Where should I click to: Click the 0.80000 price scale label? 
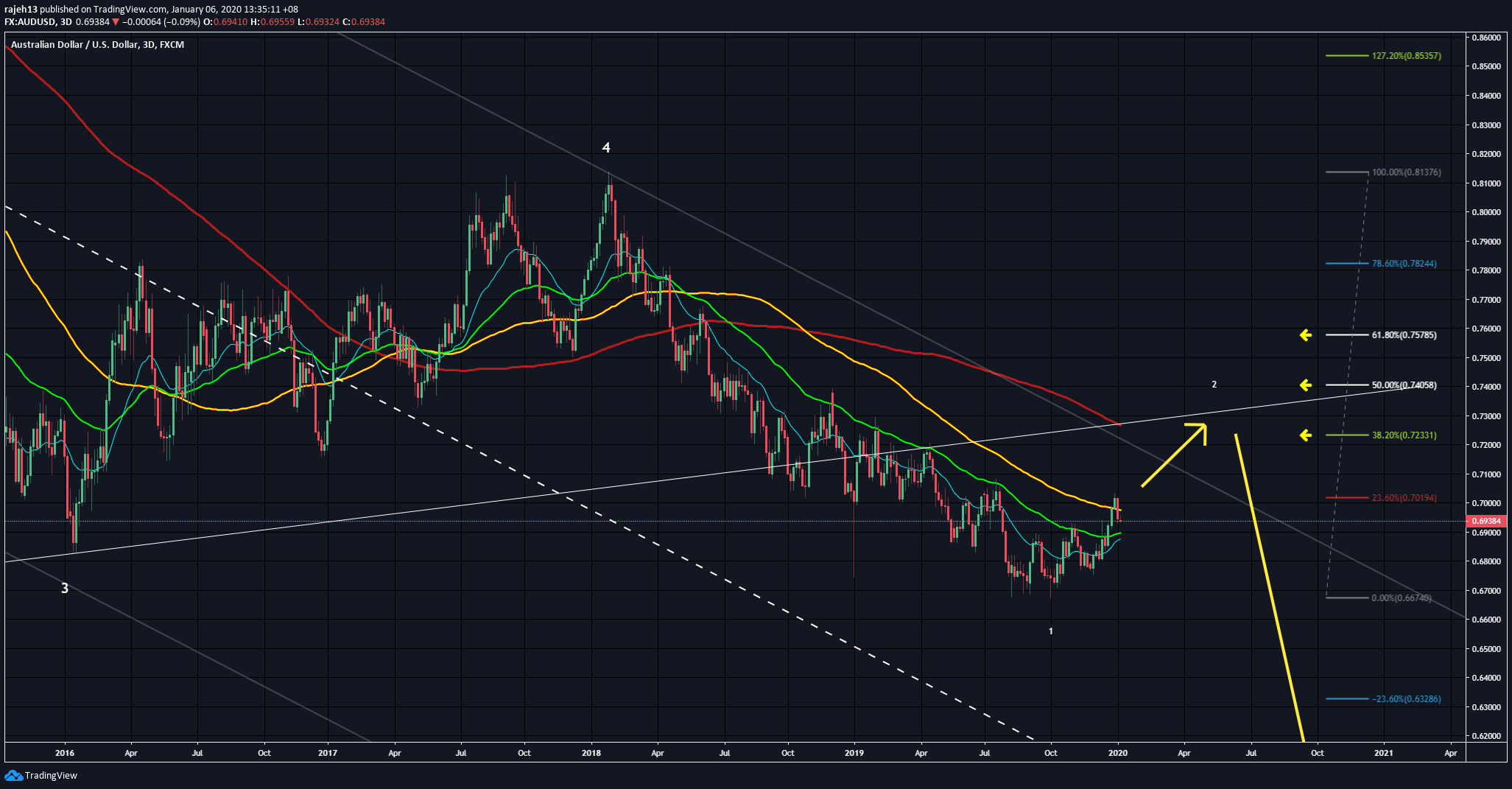[1485, 212]
